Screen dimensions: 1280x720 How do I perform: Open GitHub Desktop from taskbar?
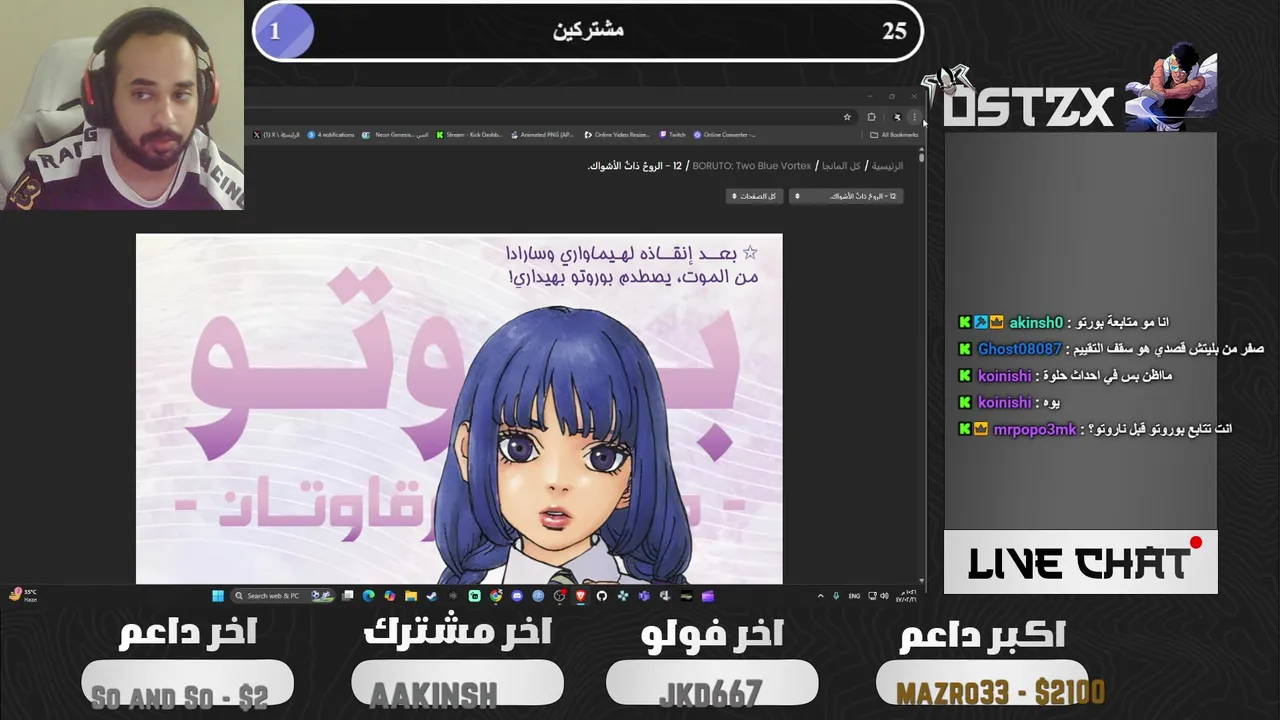click(x=601, y=596)
